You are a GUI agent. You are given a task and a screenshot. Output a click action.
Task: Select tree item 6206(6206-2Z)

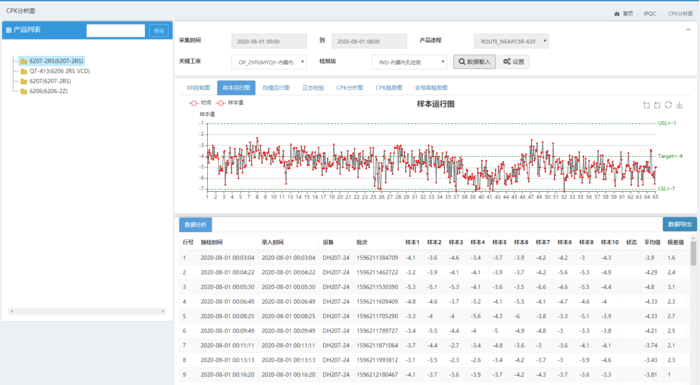(49, 91)
